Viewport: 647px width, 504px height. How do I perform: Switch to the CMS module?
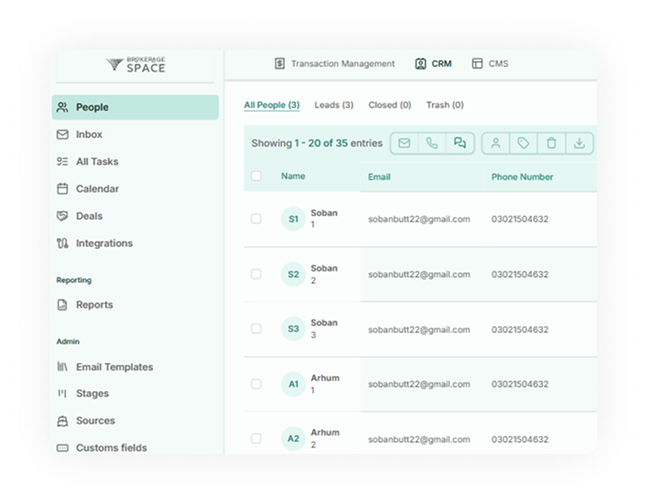(x=490, y=64)
